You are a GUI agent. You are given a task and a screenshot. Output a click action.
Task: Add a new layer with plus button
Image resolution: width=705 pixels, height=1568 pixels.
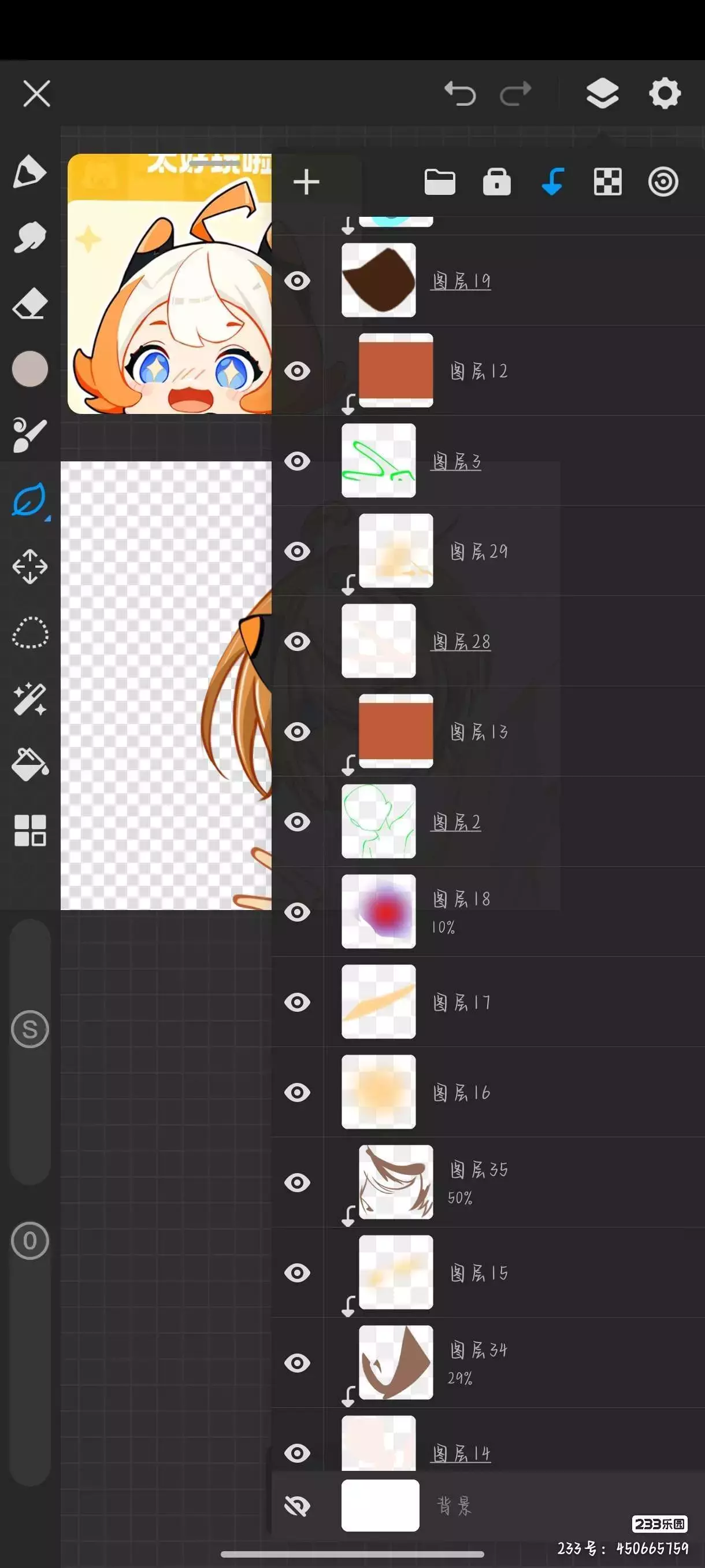pos(307,182)
